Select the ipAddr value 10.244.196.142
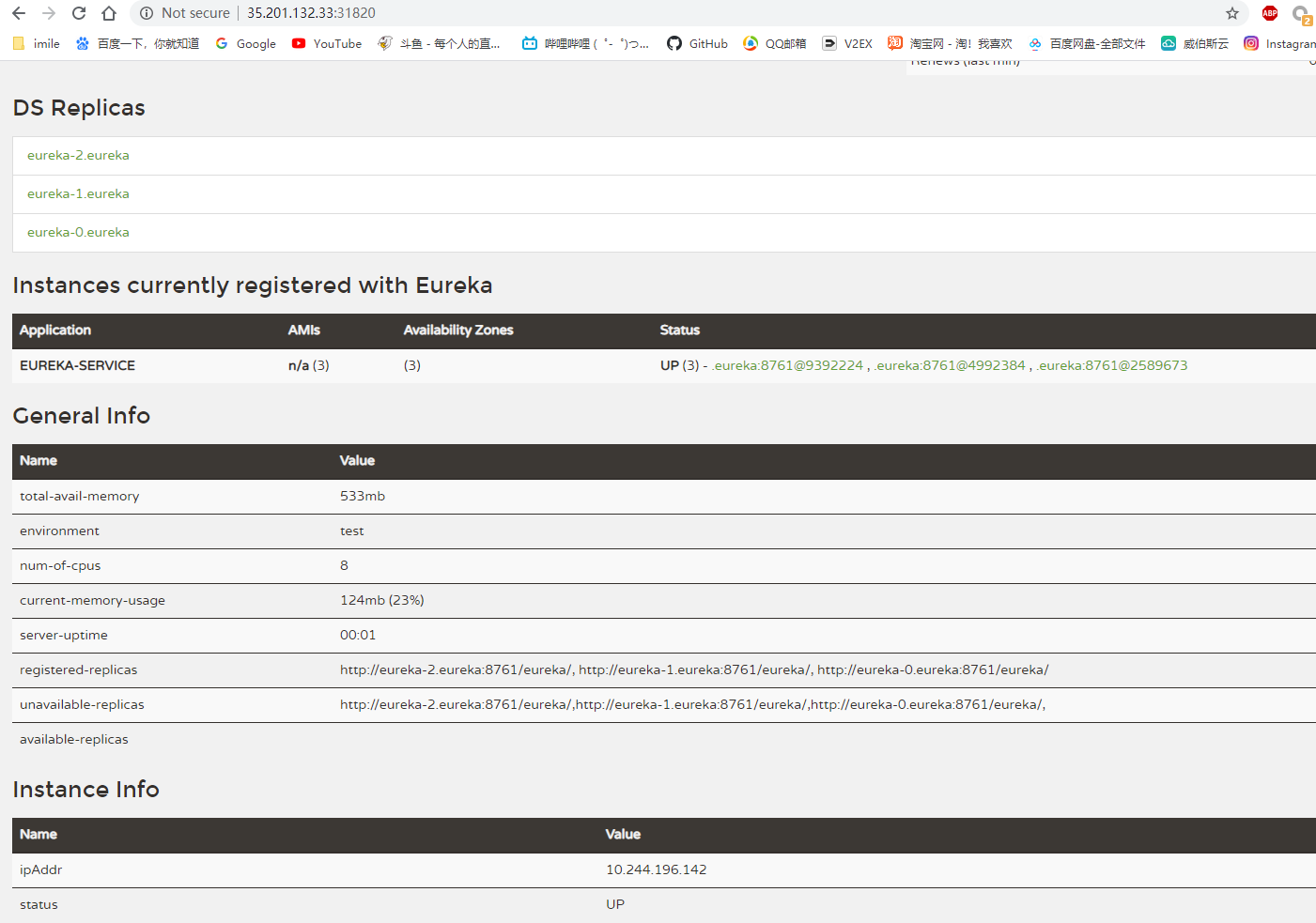 tap(657, 869)
